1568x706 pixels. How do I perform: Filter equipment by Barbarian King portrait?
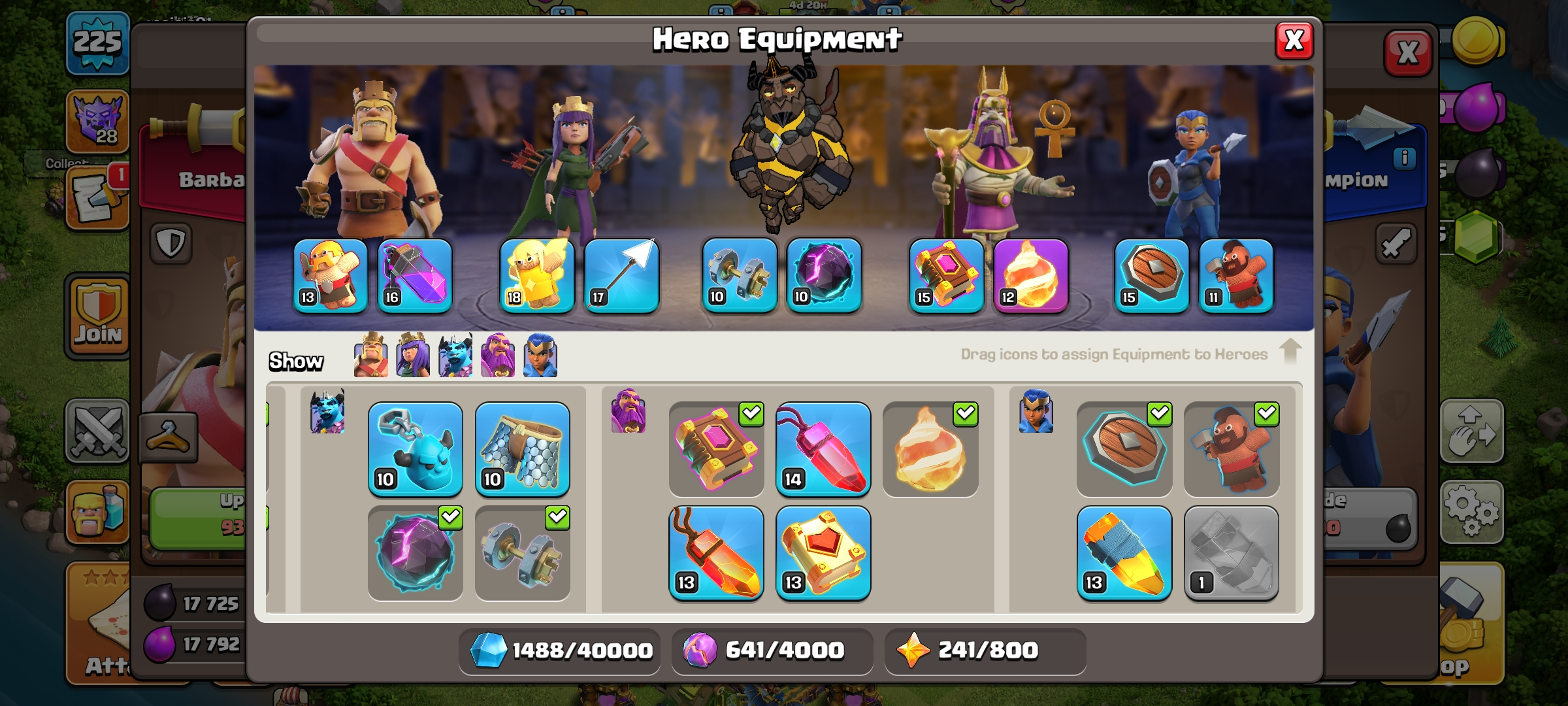(370, 355)
